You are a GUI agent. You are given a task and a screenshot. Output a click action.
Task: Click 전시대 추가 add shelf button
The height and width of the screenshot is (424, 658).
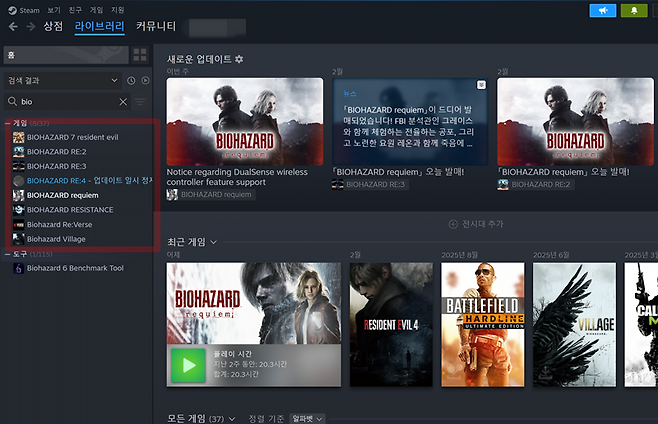(x=476, y=224)
